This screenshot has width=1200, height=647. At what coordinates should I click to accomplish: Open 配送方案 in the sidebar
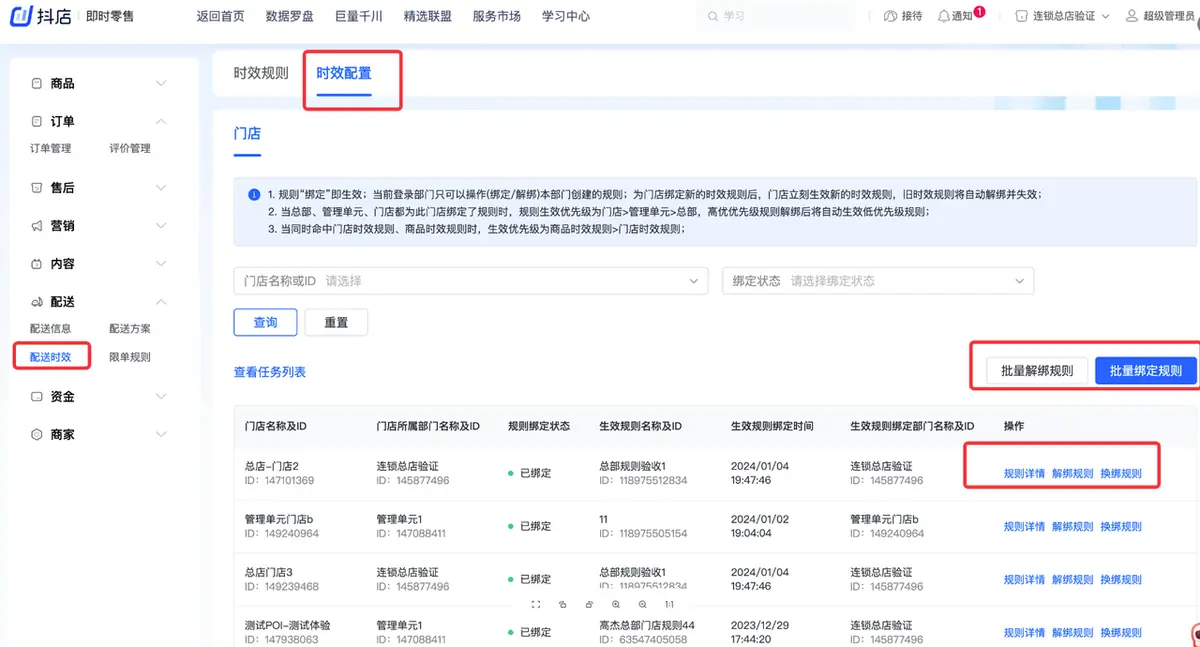pos(130,328)
